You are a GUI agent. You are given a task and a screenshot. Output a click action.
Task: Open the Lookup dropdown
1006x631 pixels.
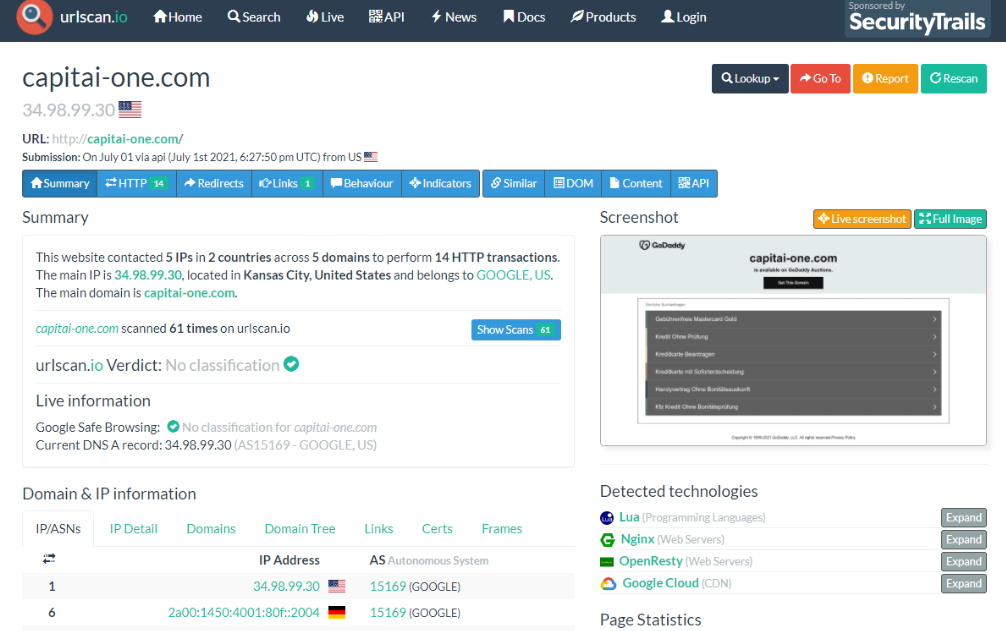(x=750, y=79)
